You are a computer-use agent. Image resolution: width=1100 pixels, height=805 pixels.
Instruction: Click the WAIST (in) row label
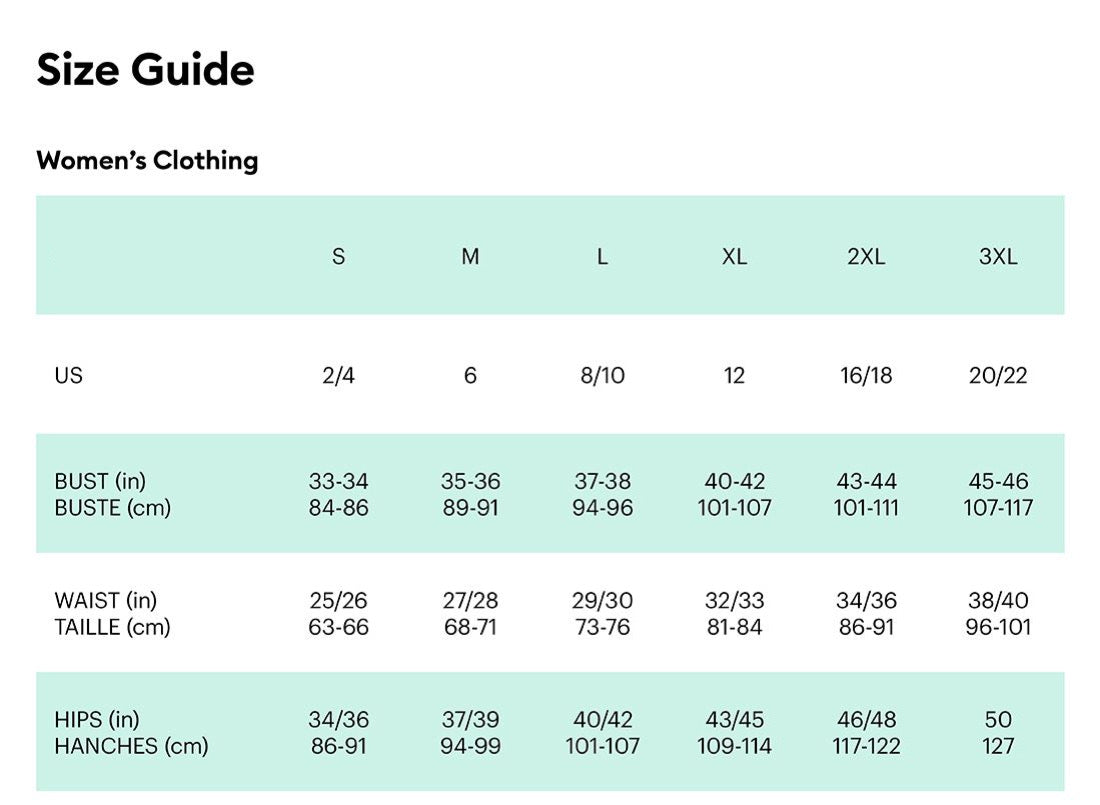(106, 600)
